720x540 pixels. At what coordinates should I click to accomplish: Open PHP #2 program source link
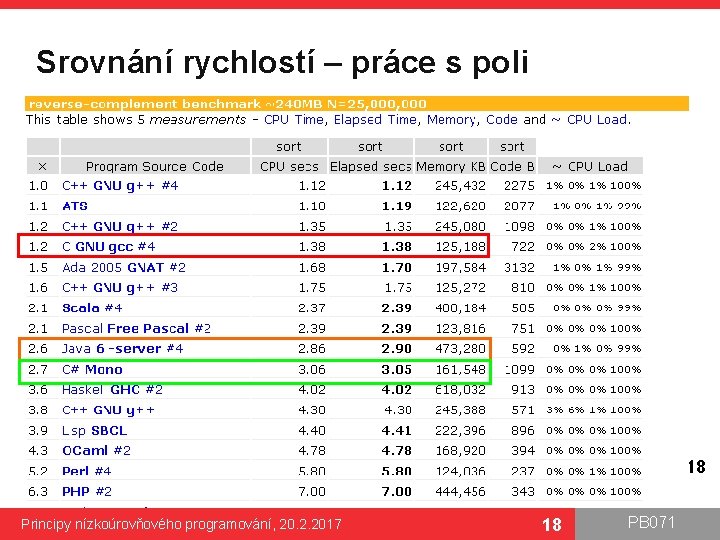(x=87, y=492)
